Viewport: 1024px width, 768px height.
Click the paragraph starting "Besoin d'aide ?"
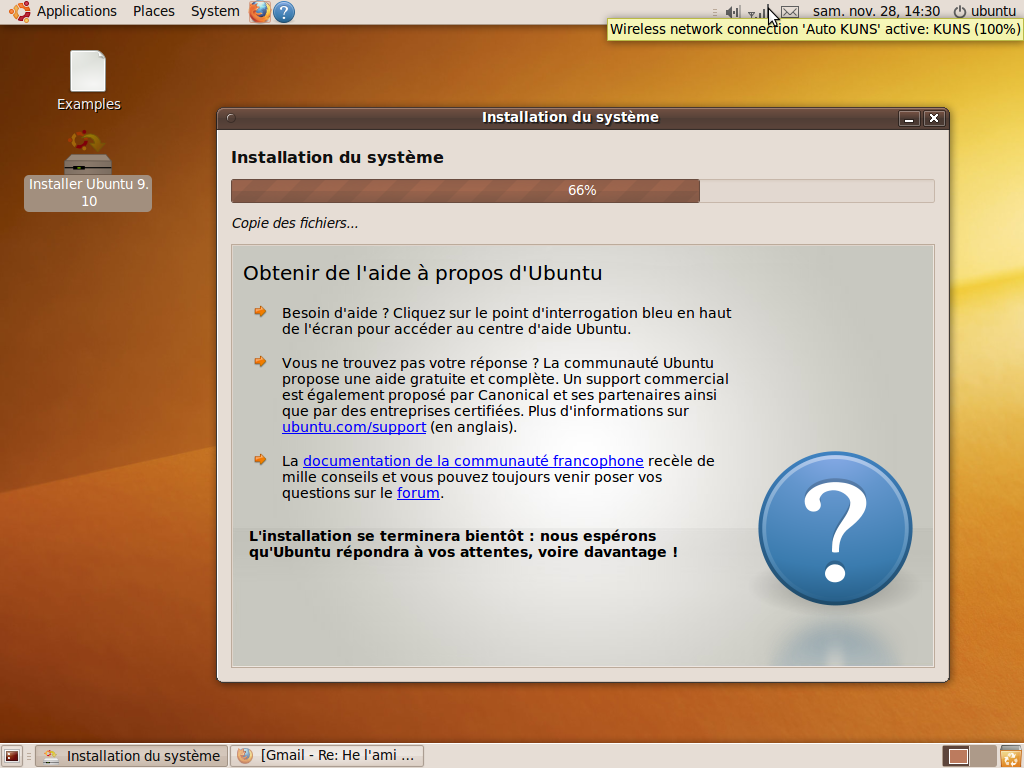click(507, 321)
